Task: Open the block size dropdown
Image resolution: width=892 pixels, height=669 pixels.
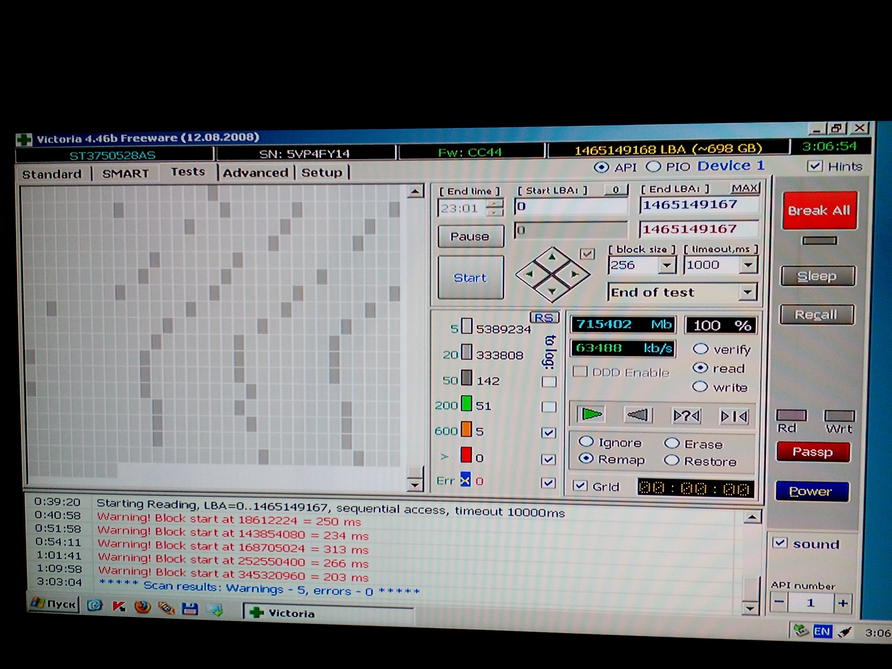Action: (666, 265)
